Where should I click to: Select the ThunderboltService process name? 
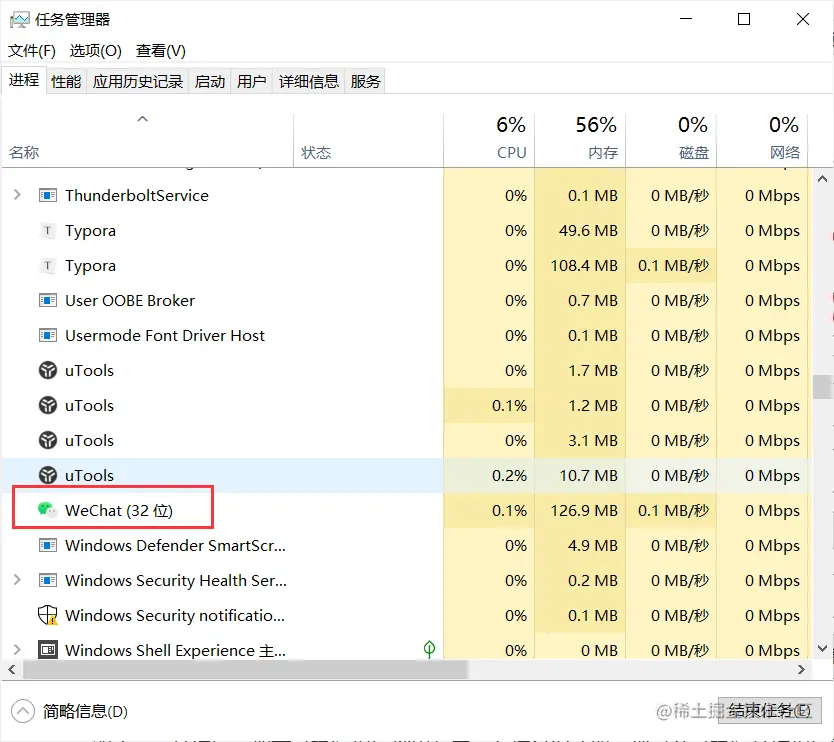[x=137, y=195]
